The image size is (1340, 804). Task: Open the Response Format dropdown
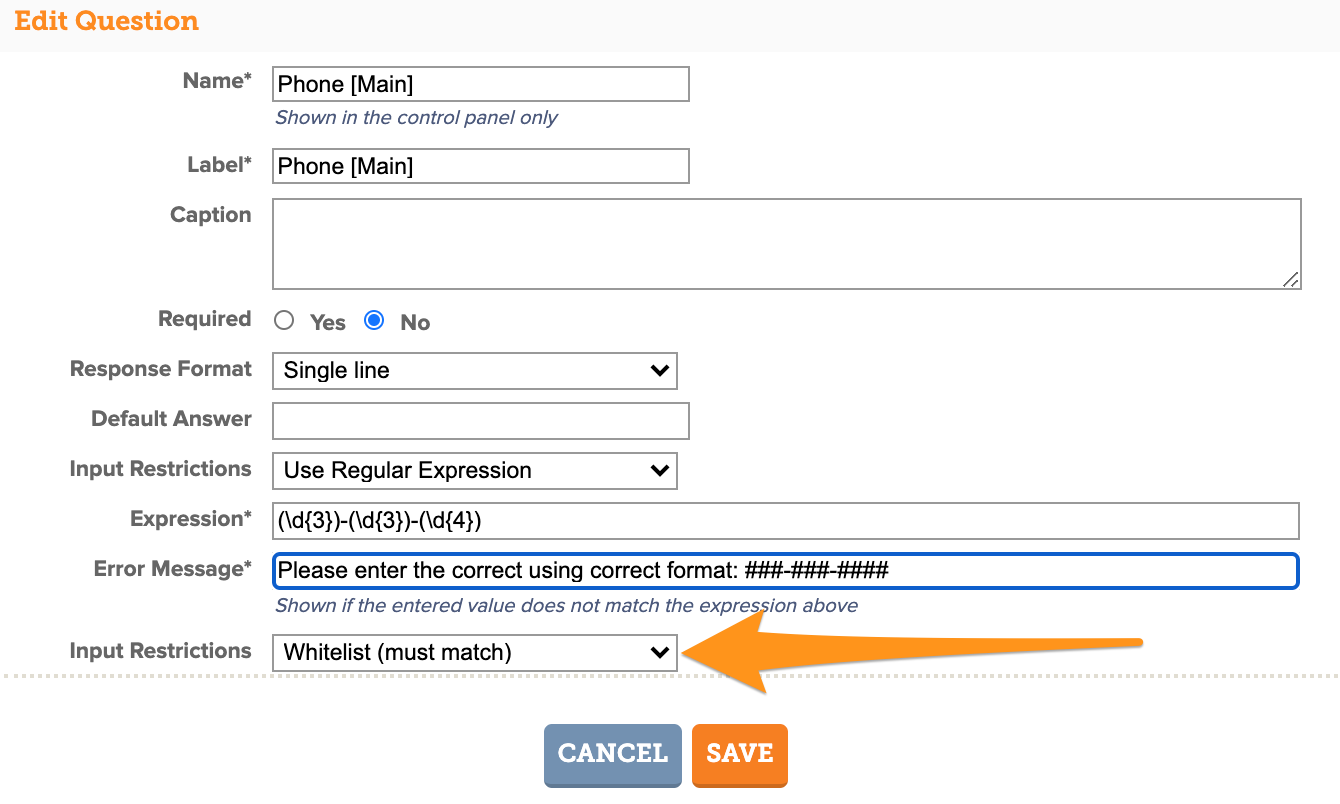475,370
